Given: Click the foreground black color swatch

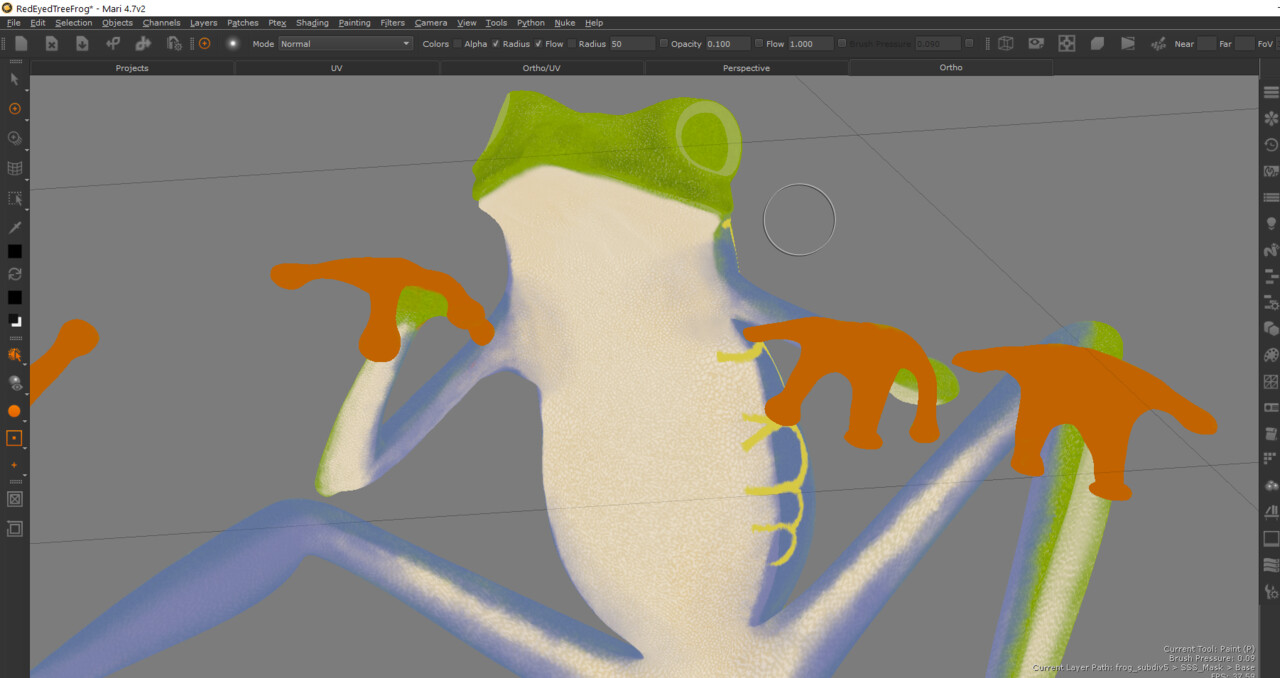Looking at the screenshot, I should 15,251.
